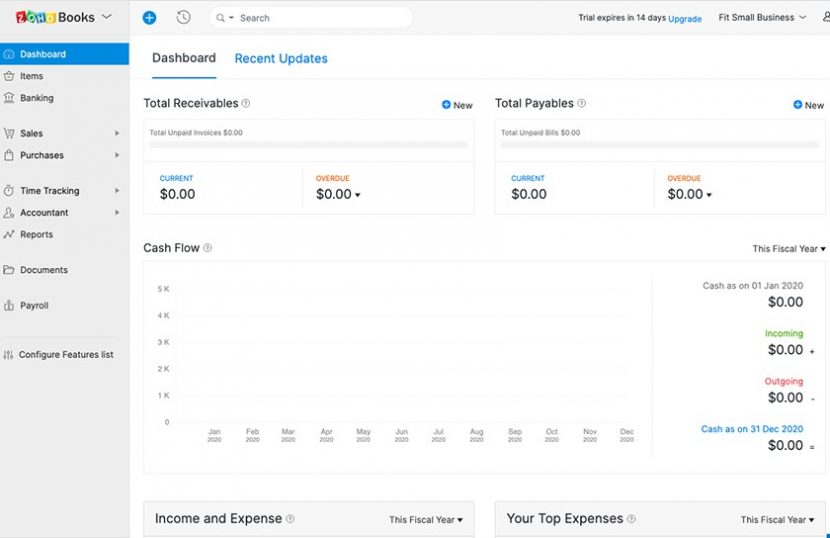Viewport: 830px width, 538px height.
Task: Select the Dashboard tab heading
Action: (x=184, y=58)
